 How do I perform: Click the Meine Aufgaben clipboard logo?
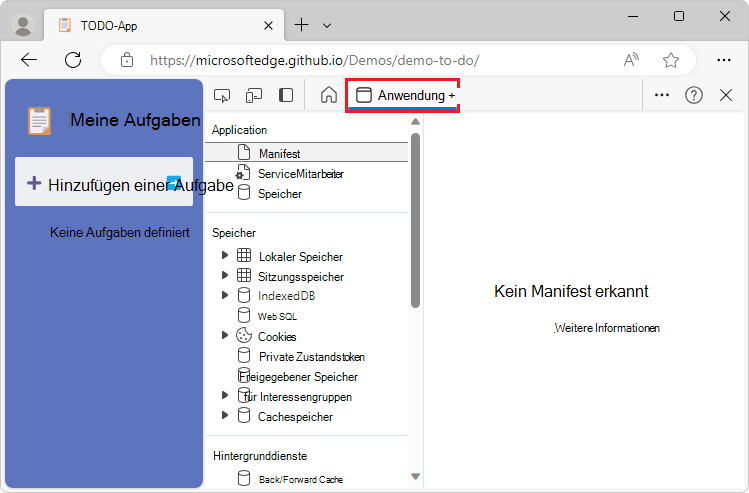[x=39, y=120]
